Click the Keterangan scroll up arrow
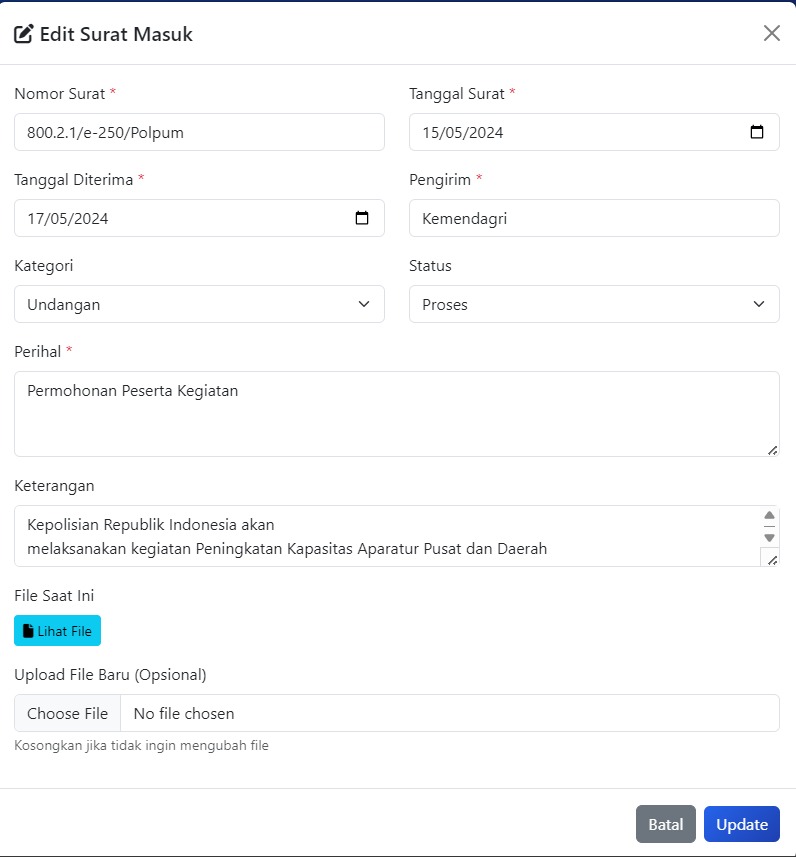This screenshot has width=796, height=857. [x=769, y=515]
